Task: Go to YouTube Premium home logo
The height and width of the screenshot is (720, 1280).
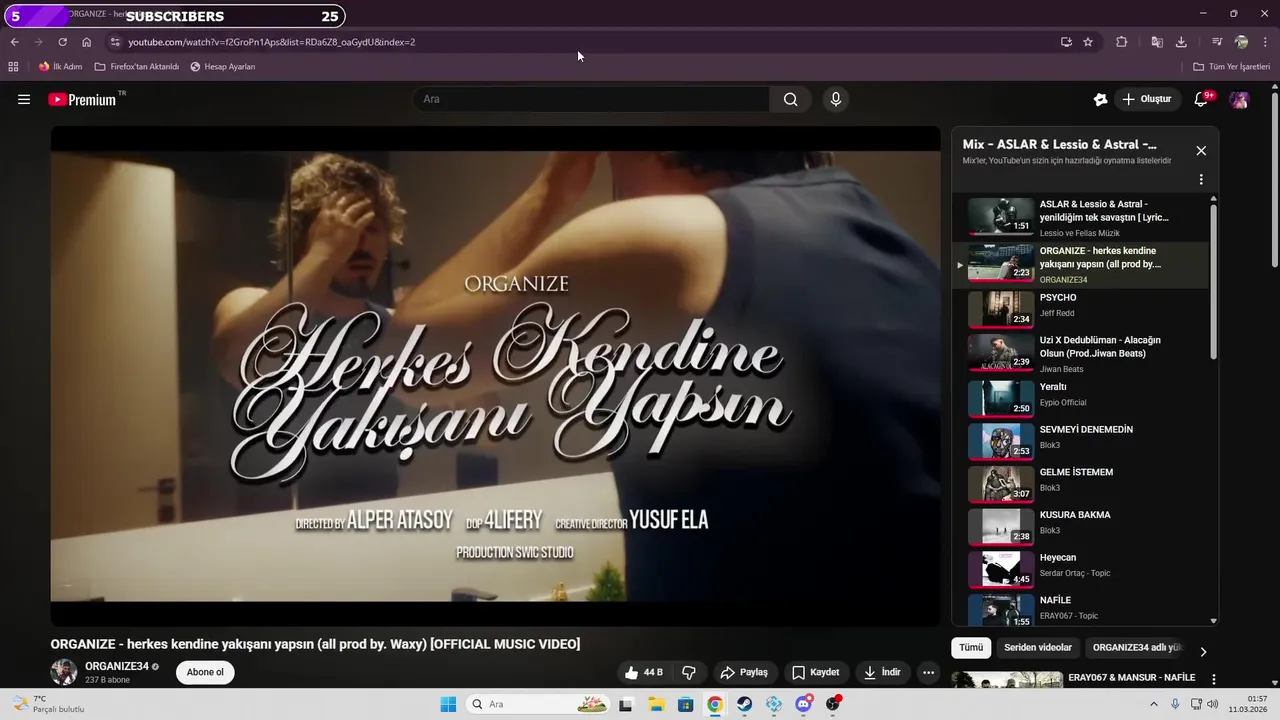Action: (82, 99)
